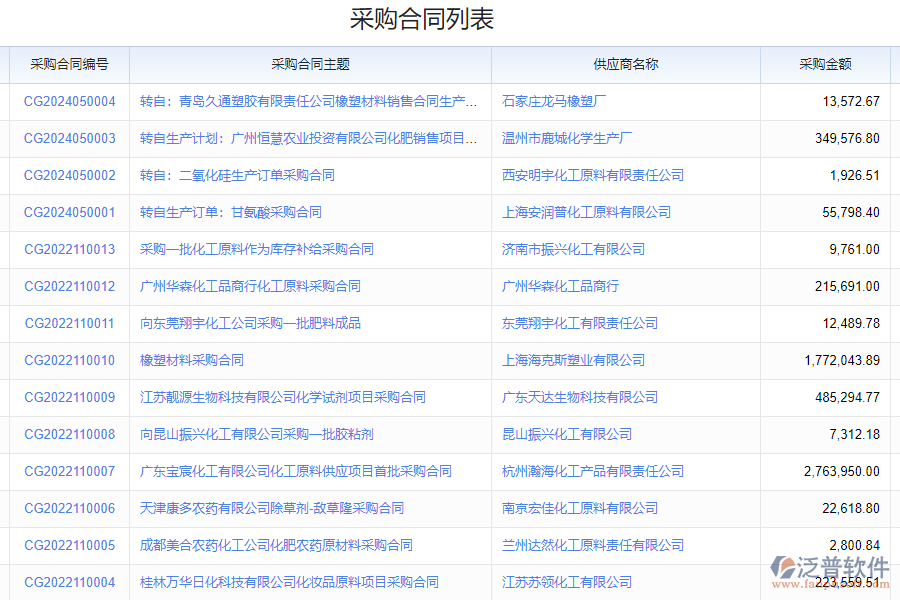900x600 pixels.
Task: Open 化妆品原料项目采购合同 from 桂林万华
Action: 289,581
